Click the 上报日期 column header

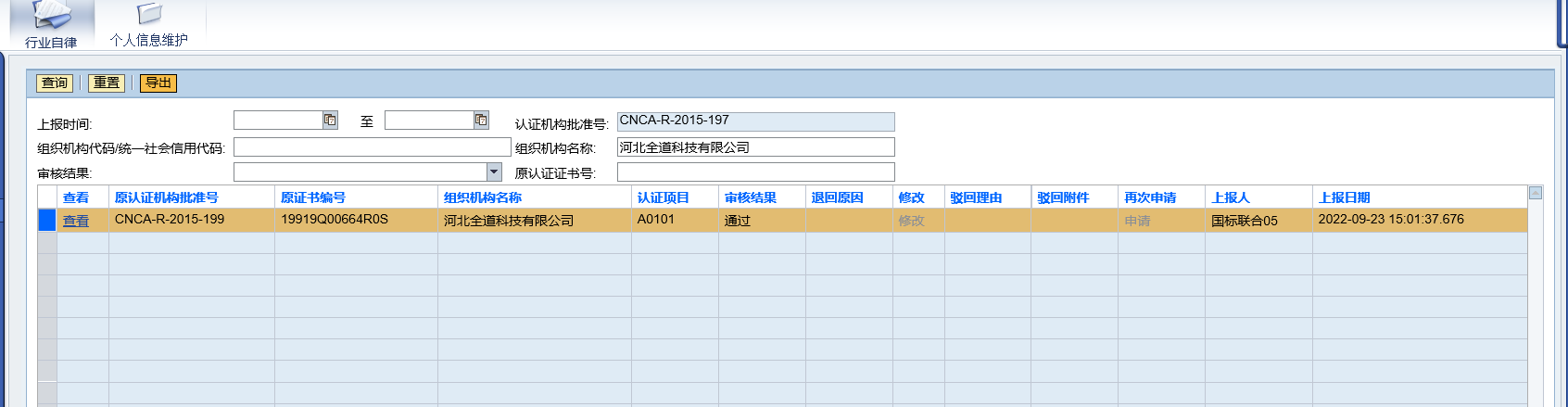(1344, 197)
